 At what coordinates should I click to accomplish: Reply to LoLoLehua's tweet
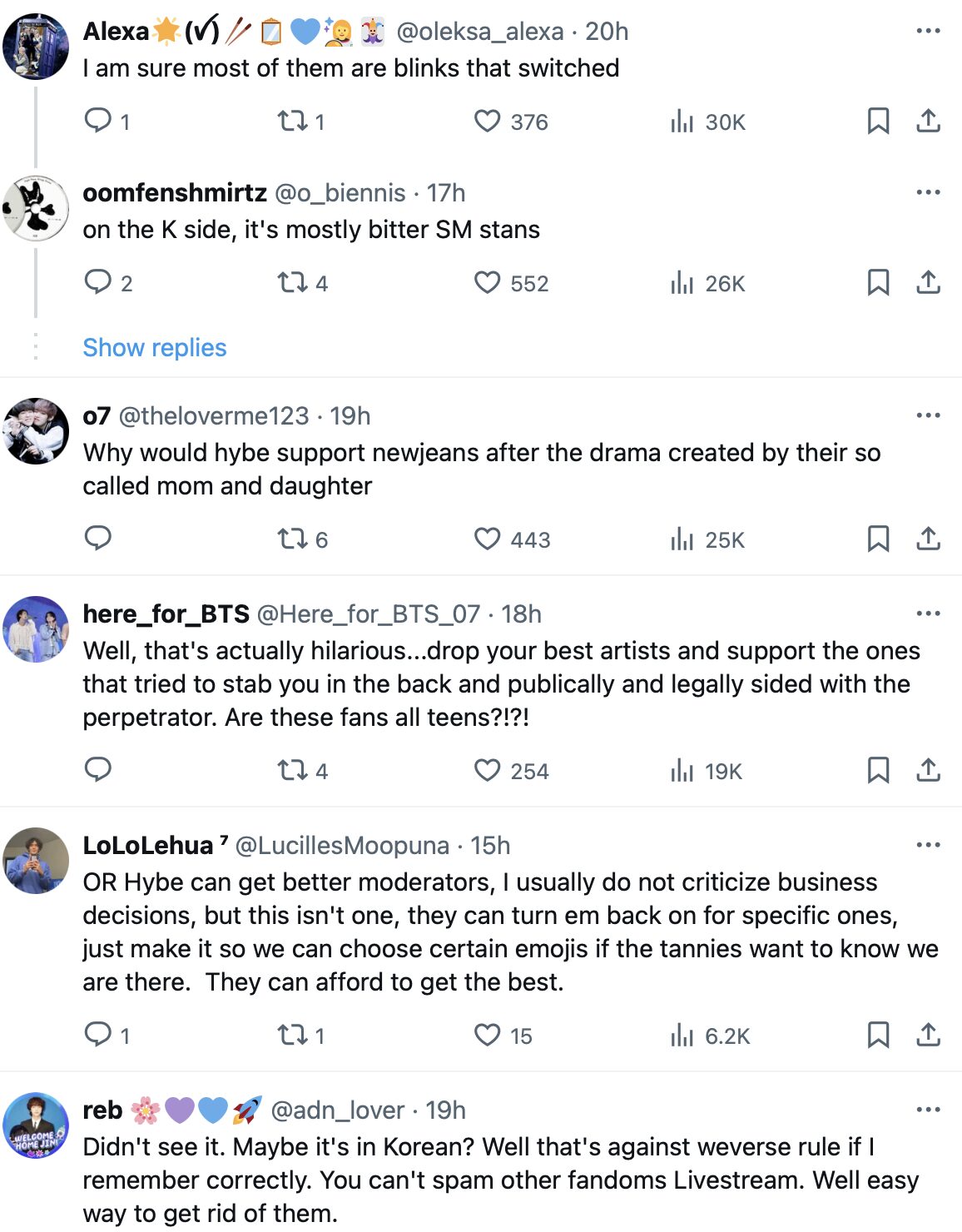(98, 1036)
